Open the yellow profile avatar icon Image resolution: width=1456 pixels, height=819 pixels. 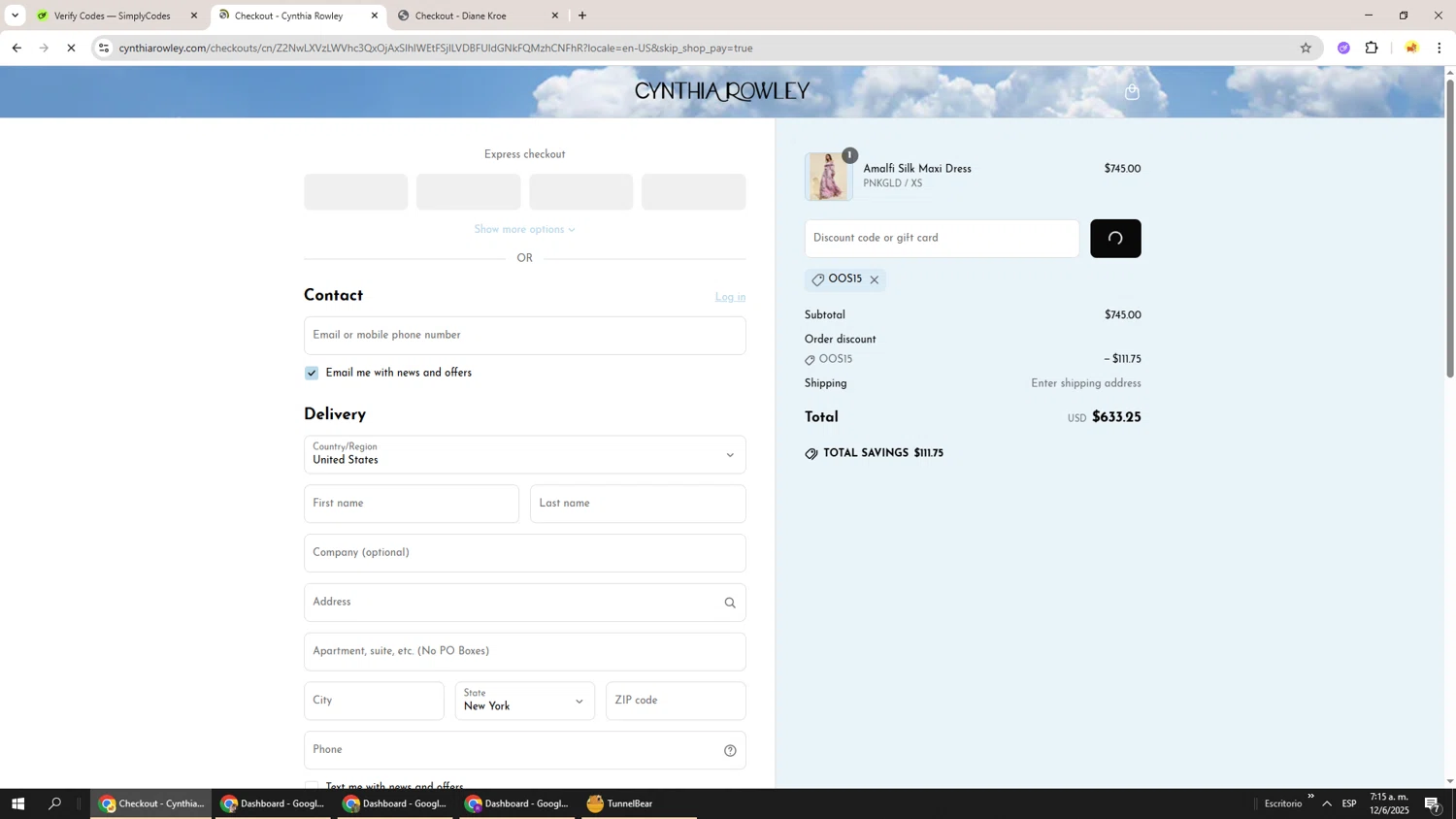point(1411,48)
